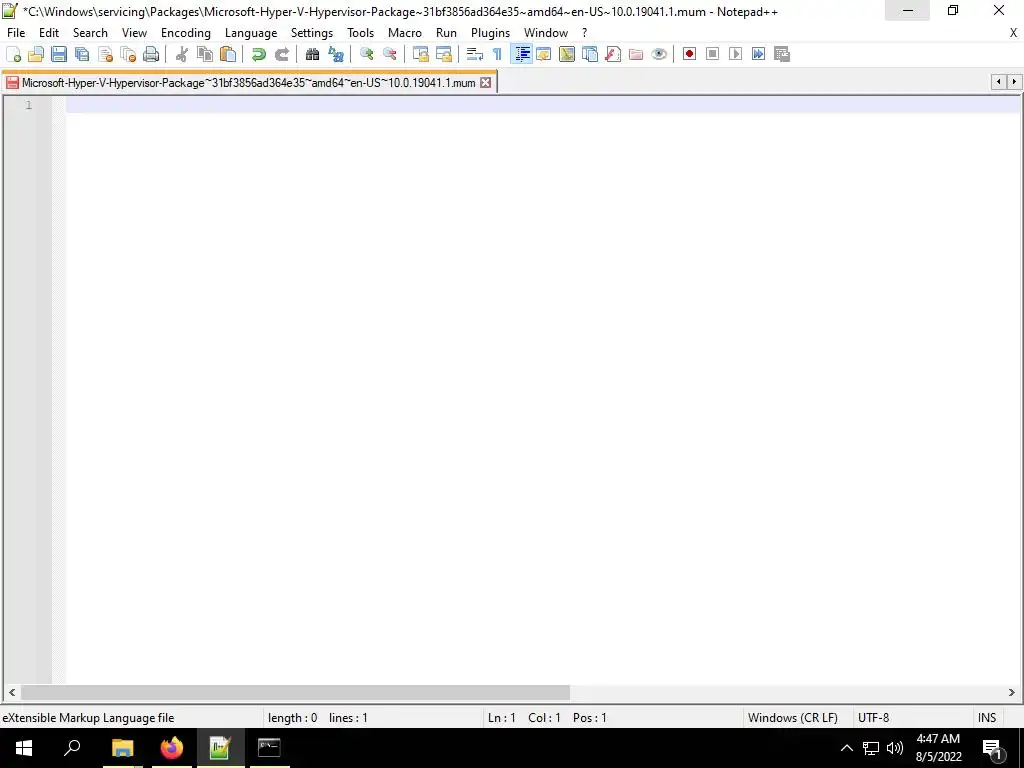Open File Explorer from the taskbar
Image resolution: width=1024 pixels, height=768 pixels.
[123, 748]
